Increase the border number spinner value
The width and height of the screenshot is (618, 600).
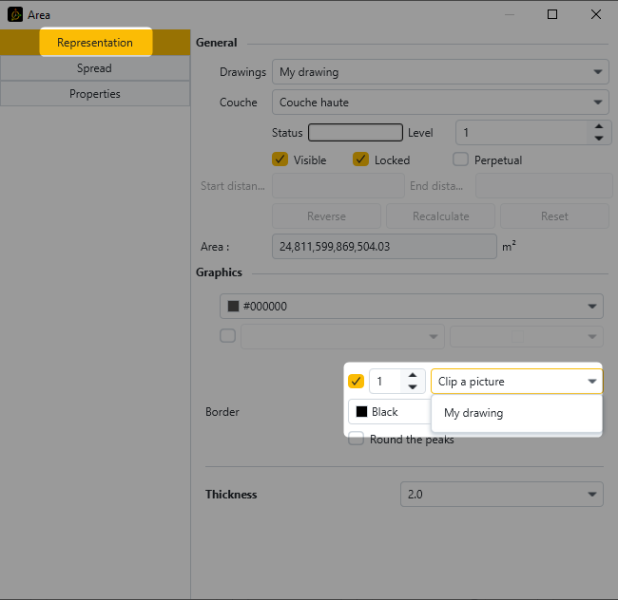tap(413, 376)
